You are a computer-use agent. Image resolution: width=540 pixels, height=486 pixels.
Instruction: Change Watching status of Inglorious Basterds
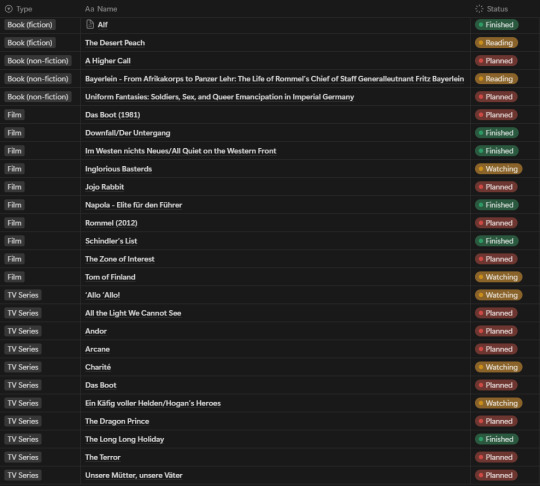point(498,169)
